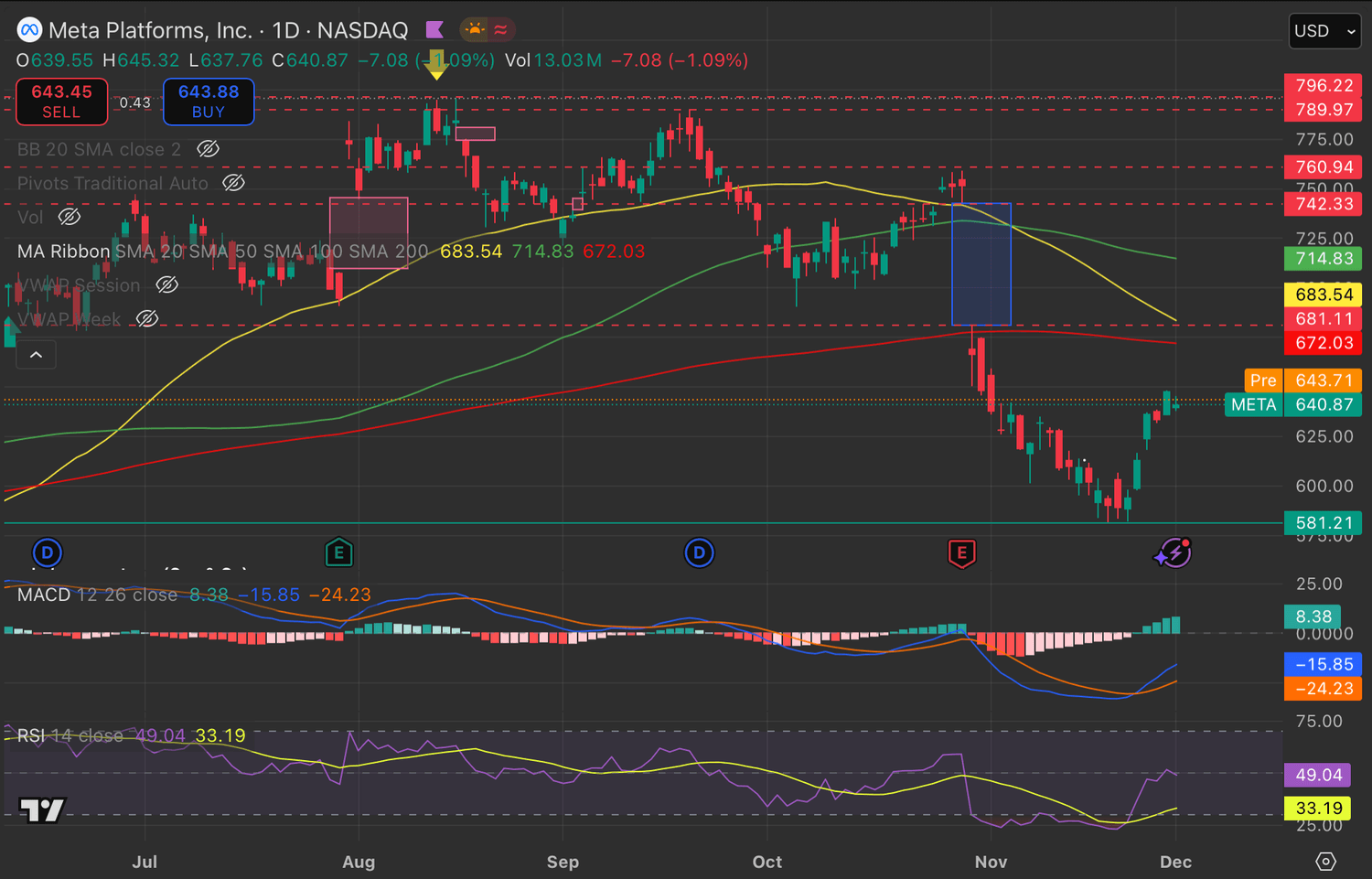
Task: Click the blue −15.85 MACD tag on the scale
Action: tap(1324, 665)
